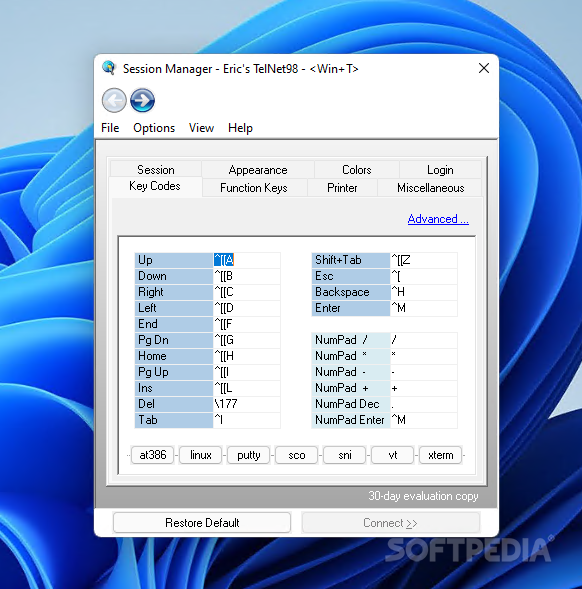Click the NumPad Enter code field
Image resolution: width=582 pixels, height=589 pixels.
click(x=424, y=420)
